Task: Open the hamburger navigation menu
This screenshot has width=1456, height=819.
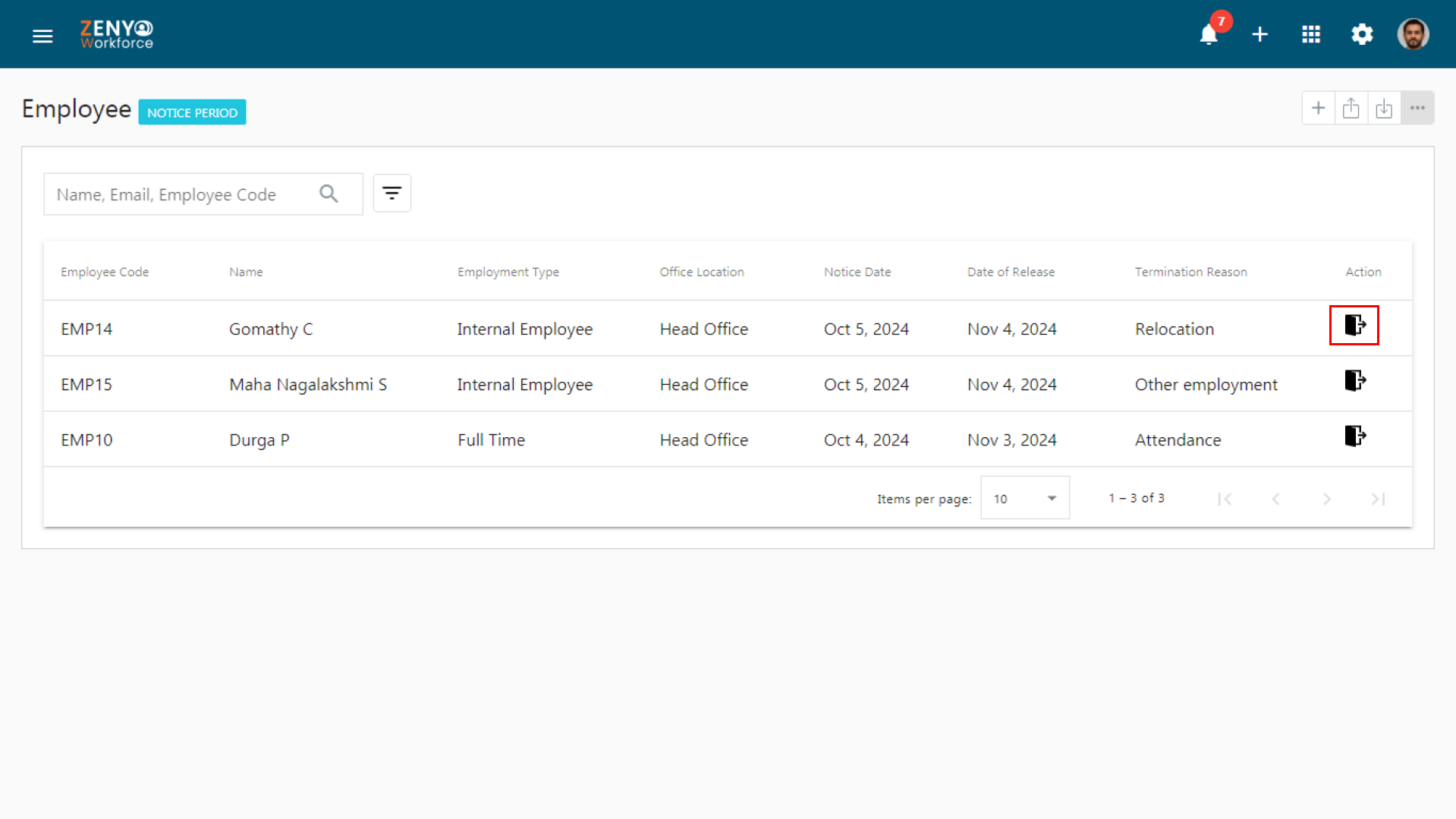Action: 42,36
